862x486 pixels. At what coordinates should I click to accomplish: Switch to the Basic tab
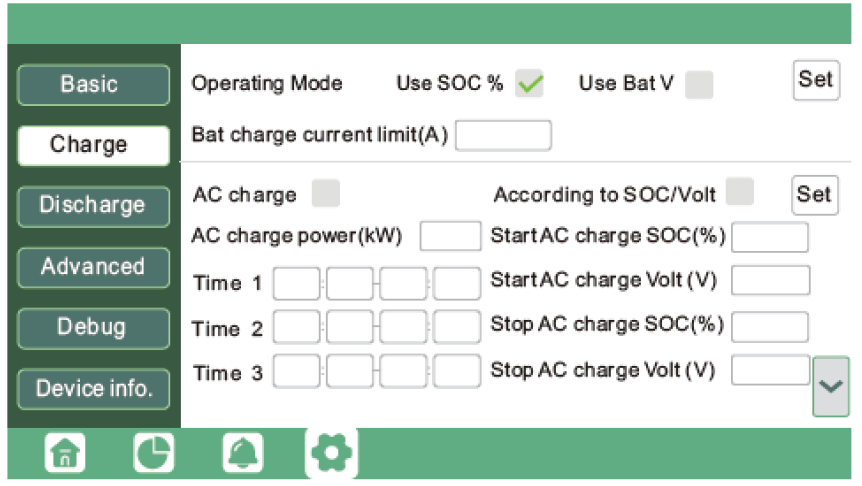[93, 85]
